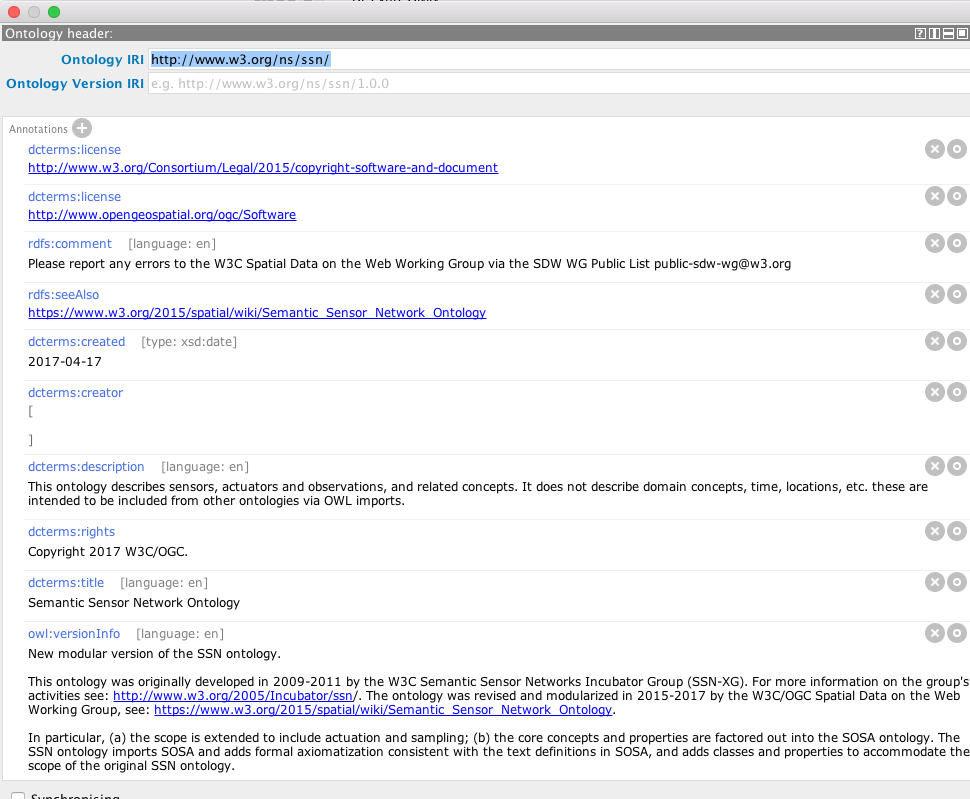Click the Ontology IRI field

pyautogui.click(x=559, y=59)
